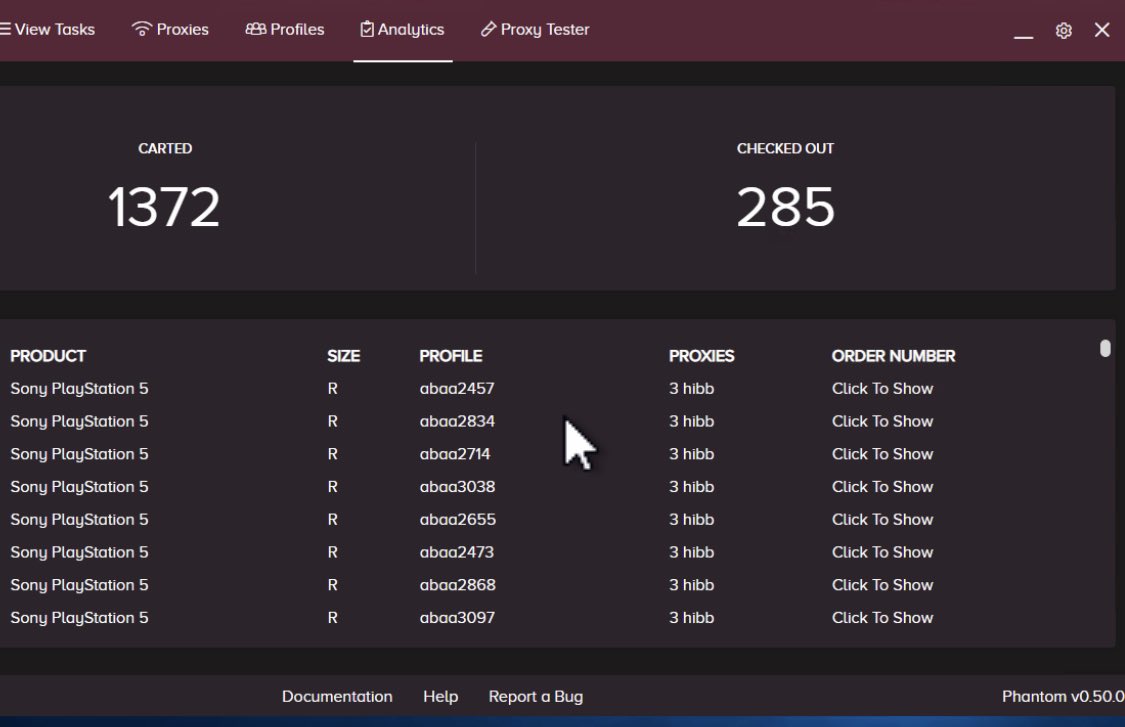Open the Profiles tab
The image size is (1125, 727).
(285, 29)
